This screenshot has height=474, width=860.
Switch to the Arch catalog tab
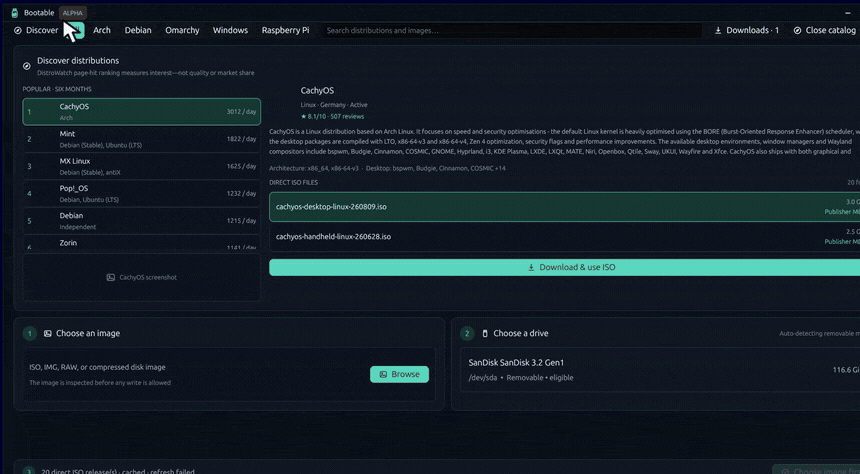click(x=101, y=30)
